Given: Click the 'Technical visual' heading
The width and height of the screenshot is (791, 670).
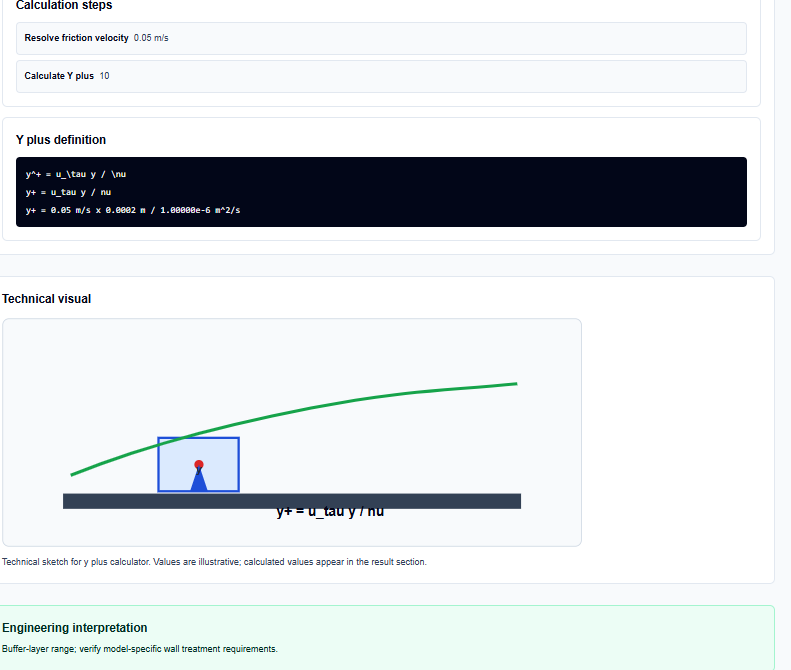Looking at the screenshot, I should tap(46, 299).
